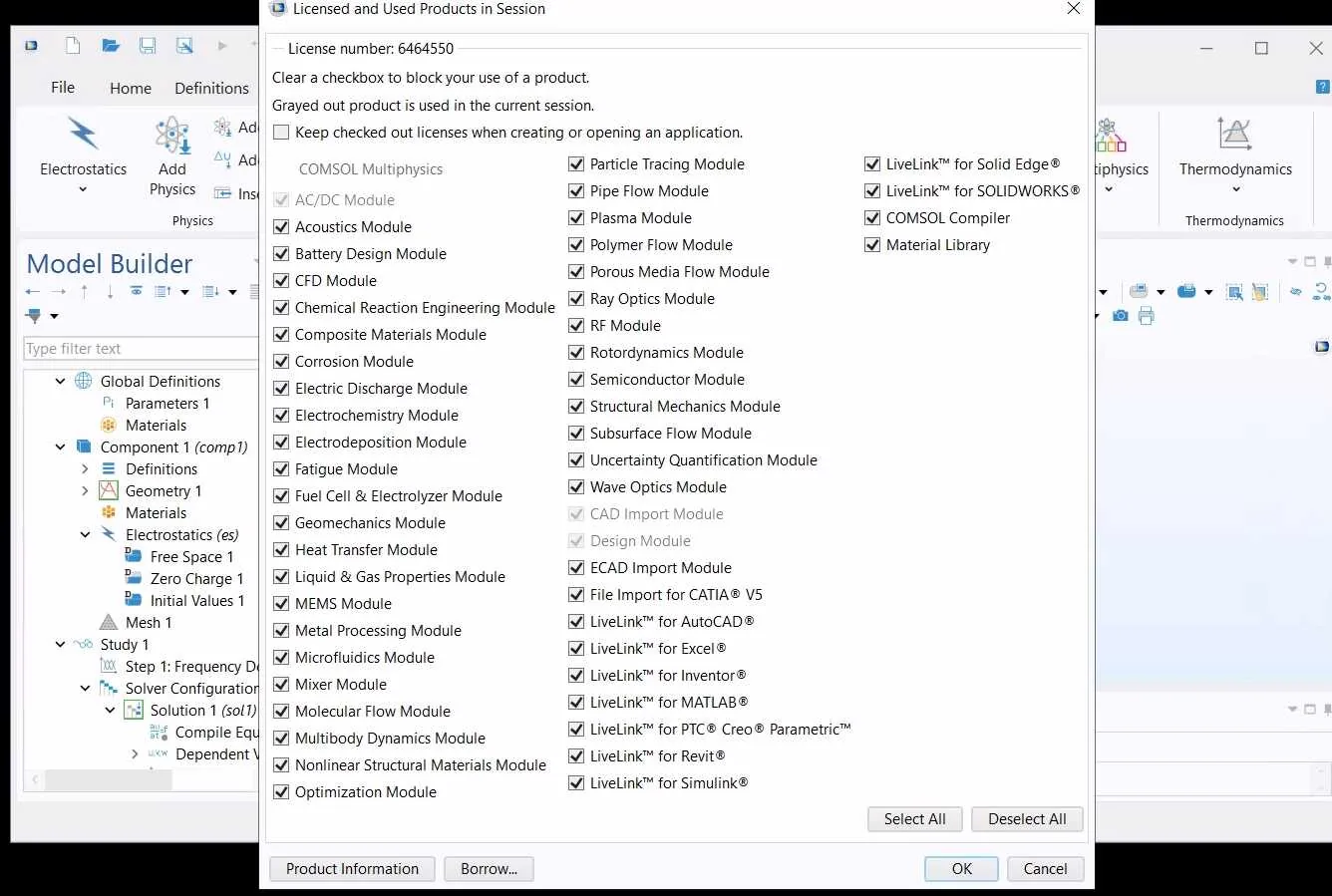The image size is (1332, 896).
Task: Open a model with the blue folder icon
Action: pos(110,46)
